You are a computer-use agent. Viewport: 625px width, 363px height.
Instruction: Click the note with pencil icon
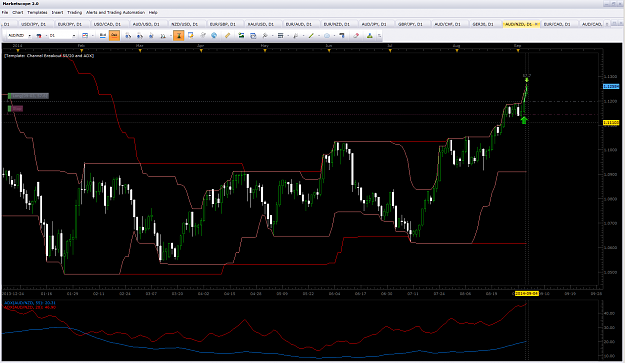coord(191,35)
